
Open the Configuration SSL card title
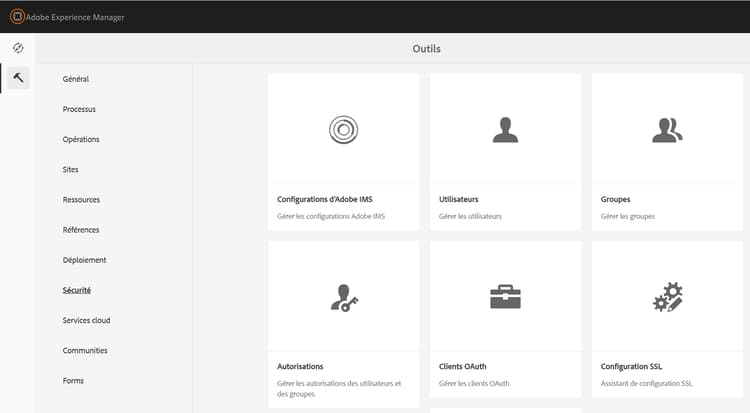(631, 366)
